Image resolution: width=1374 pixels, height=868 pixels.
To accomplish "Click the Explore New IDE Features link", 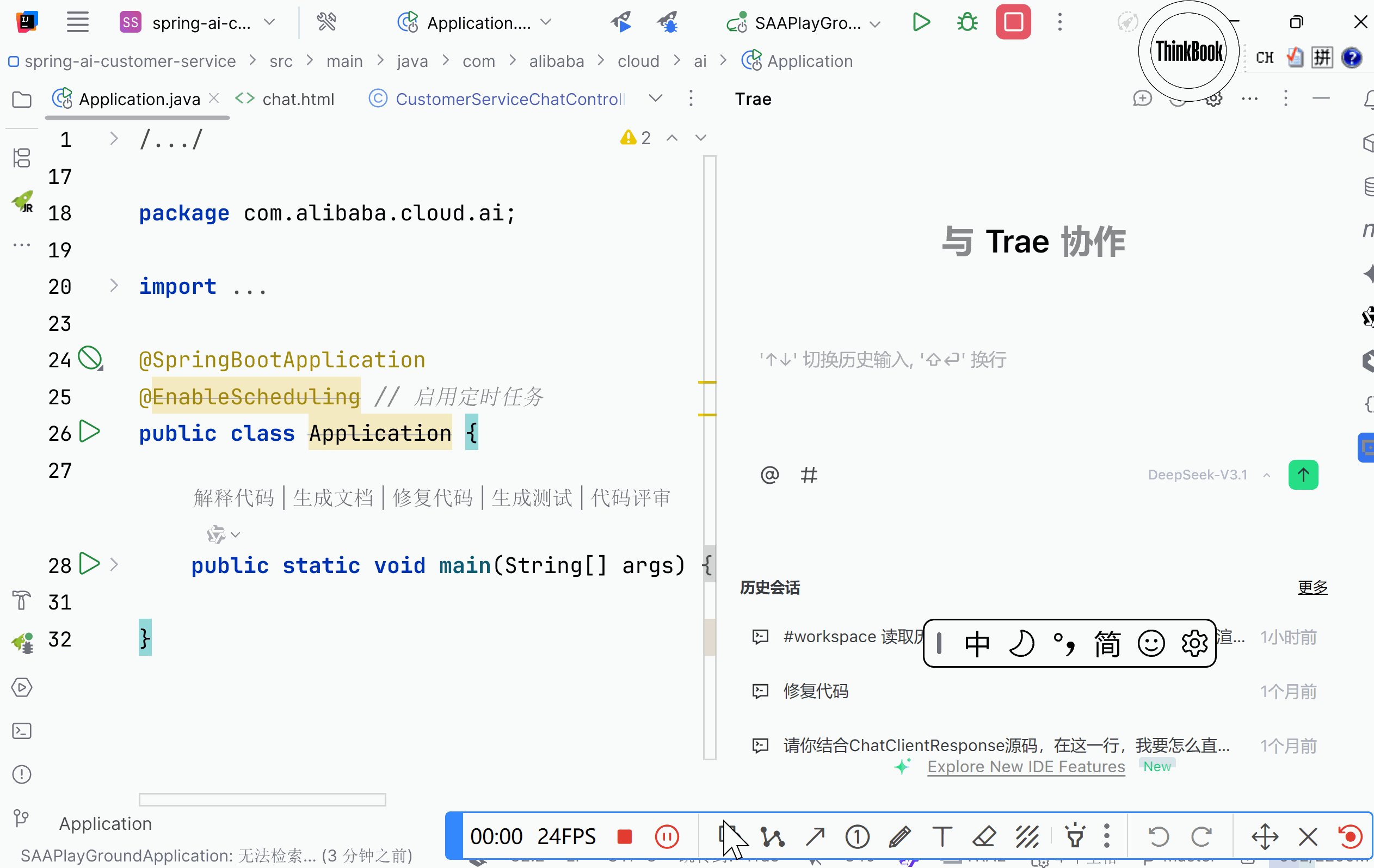I will click(x=1025, y=766).
